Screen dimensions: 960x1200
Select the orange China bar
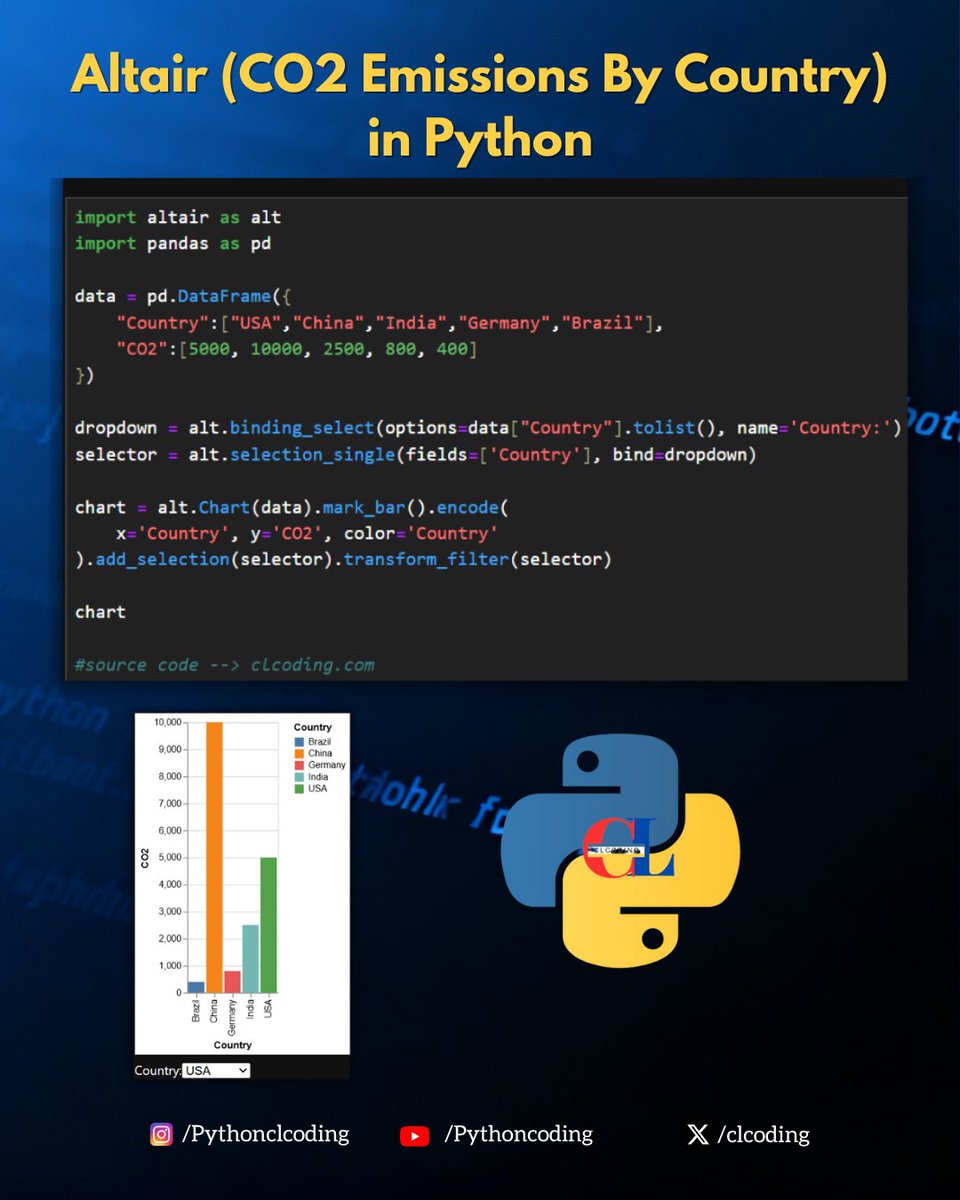[214, 858]
